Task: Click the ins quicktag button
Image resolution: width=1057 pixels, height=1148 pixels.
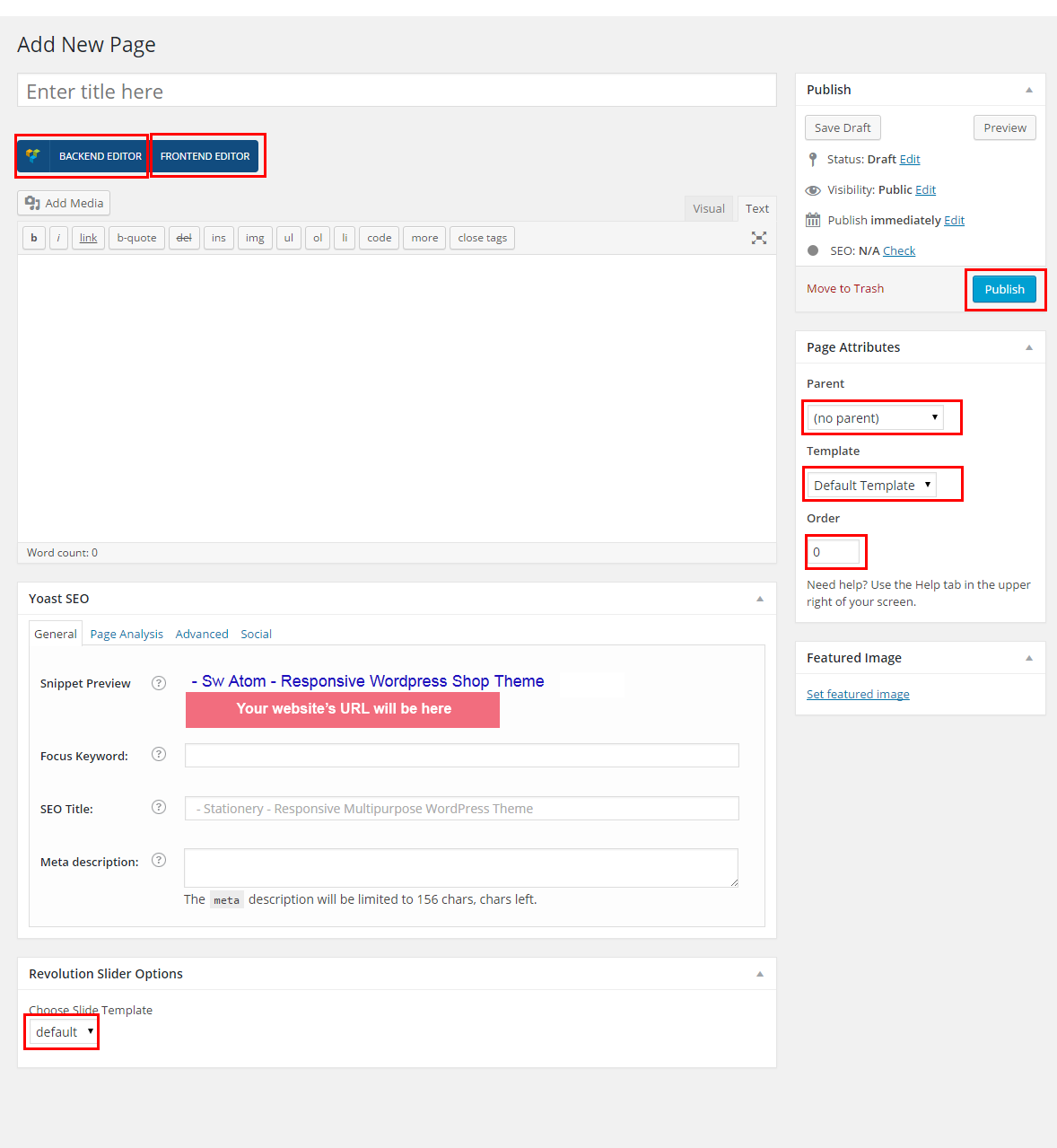Action: [x=219, y=238]
